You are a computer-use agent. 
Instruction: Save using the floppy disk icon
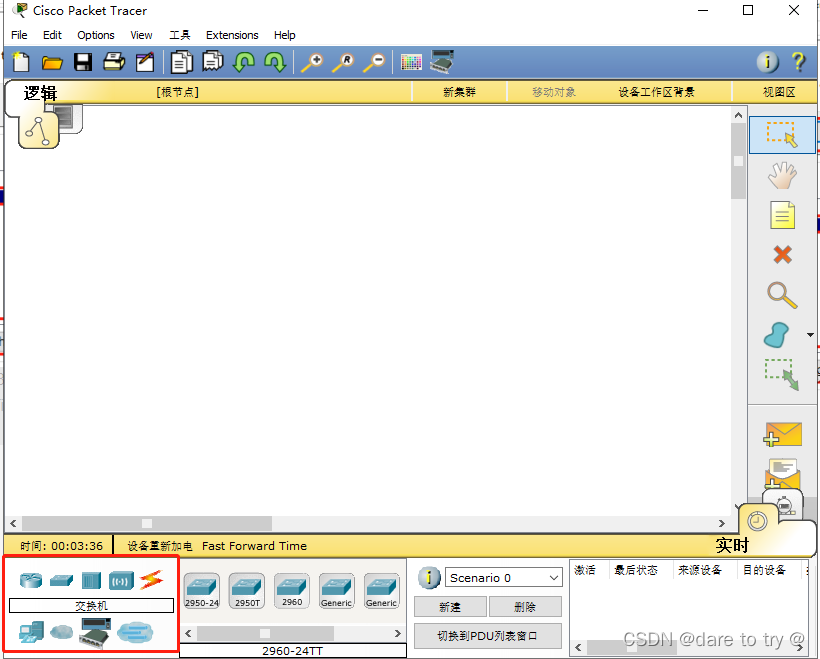(83, 62)
